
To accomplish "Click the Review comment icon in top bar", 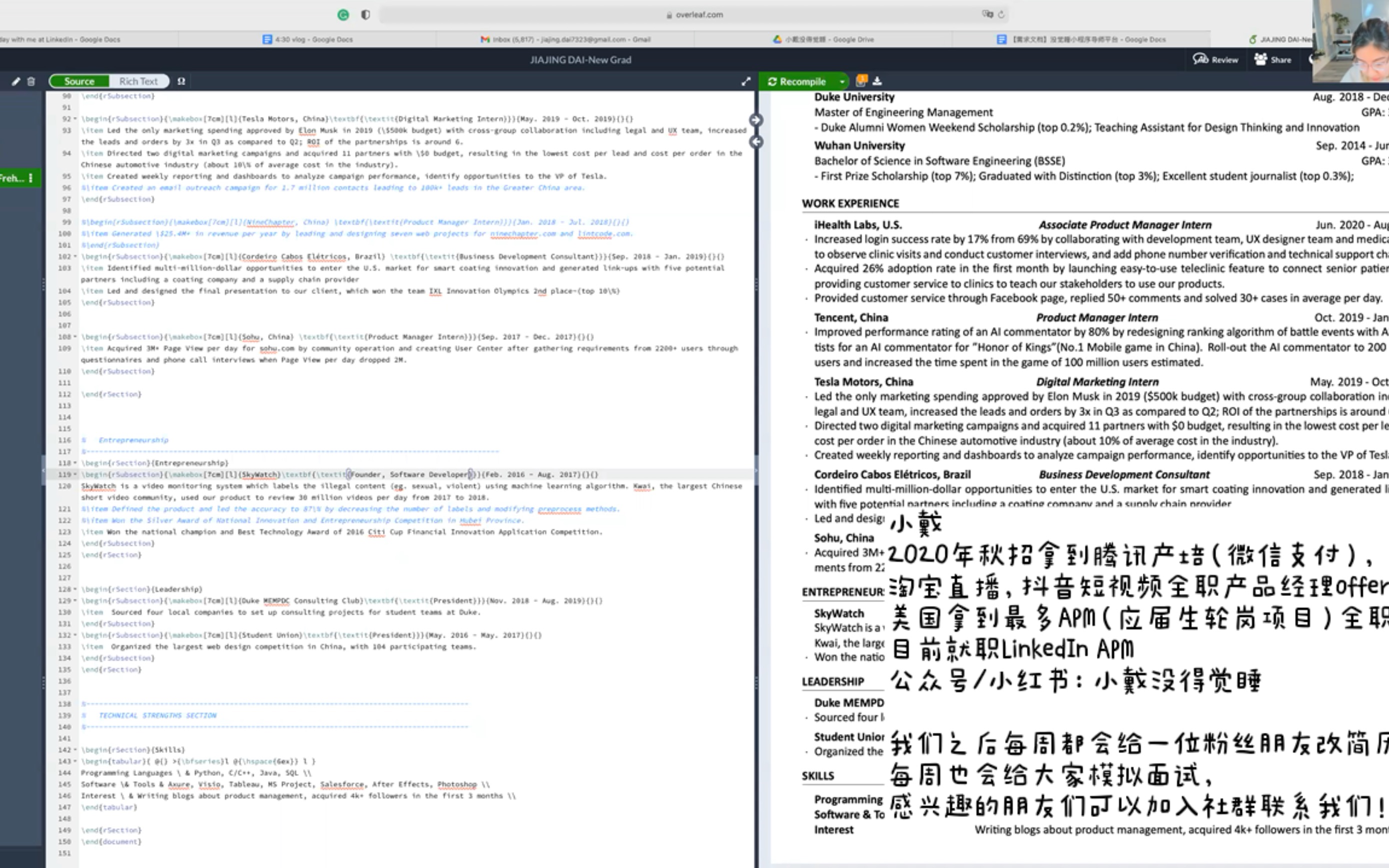I will click(1200, 59).
